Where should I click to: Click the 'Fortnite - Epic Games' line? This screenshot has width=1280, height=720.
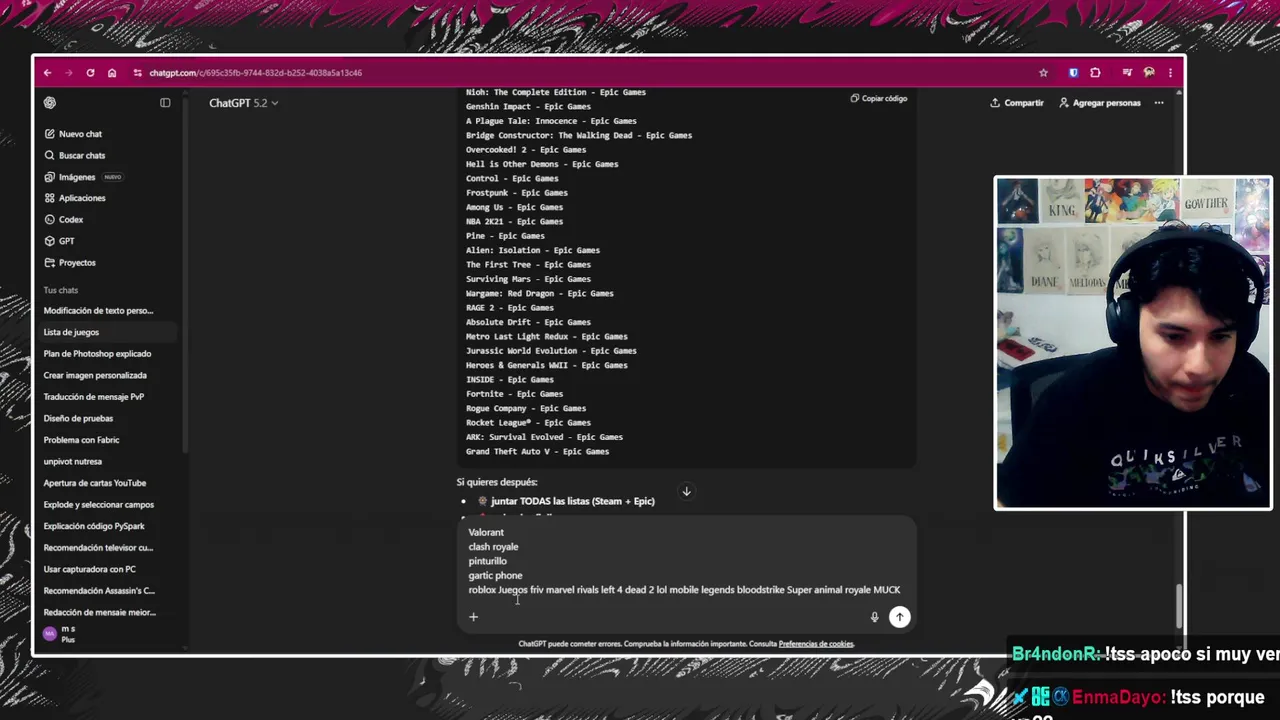tap(514, 394)
